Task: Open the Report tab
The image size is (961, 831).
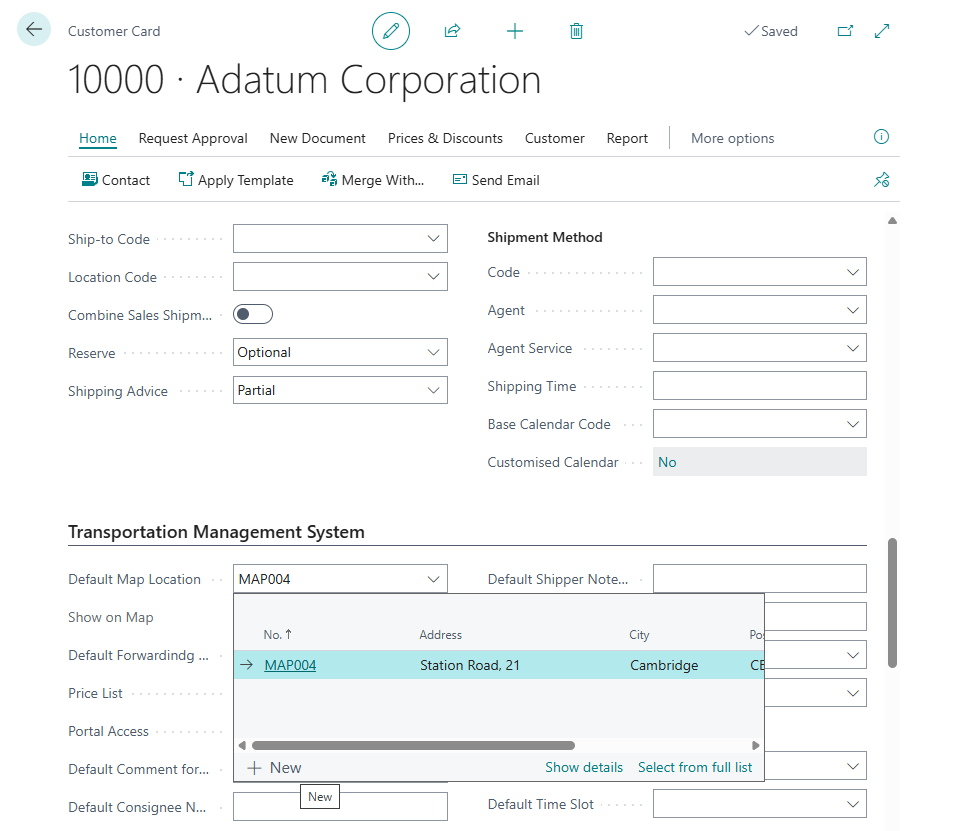Action: [x=627, y=138]
